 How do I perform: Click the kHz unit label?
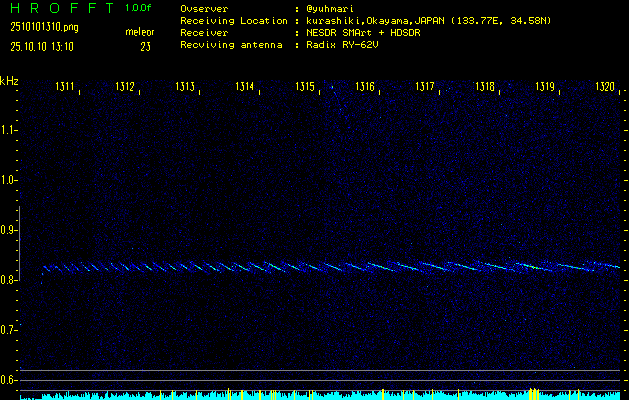tap(9, 81)
